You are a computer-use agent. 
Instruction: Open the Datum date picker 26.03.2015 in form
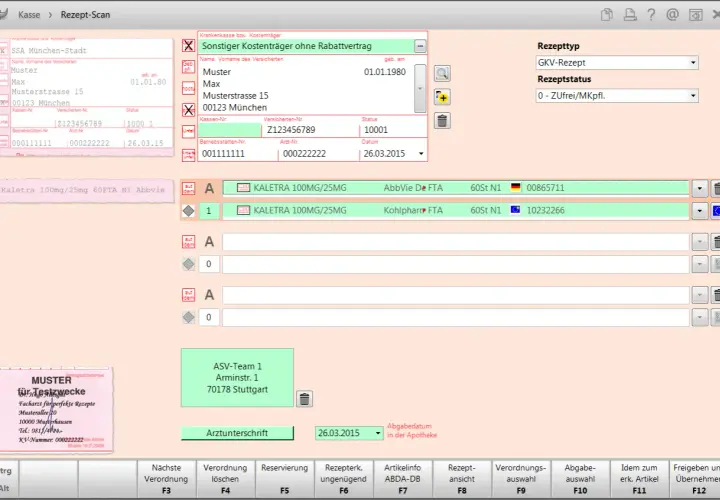(x=421, y=154)
